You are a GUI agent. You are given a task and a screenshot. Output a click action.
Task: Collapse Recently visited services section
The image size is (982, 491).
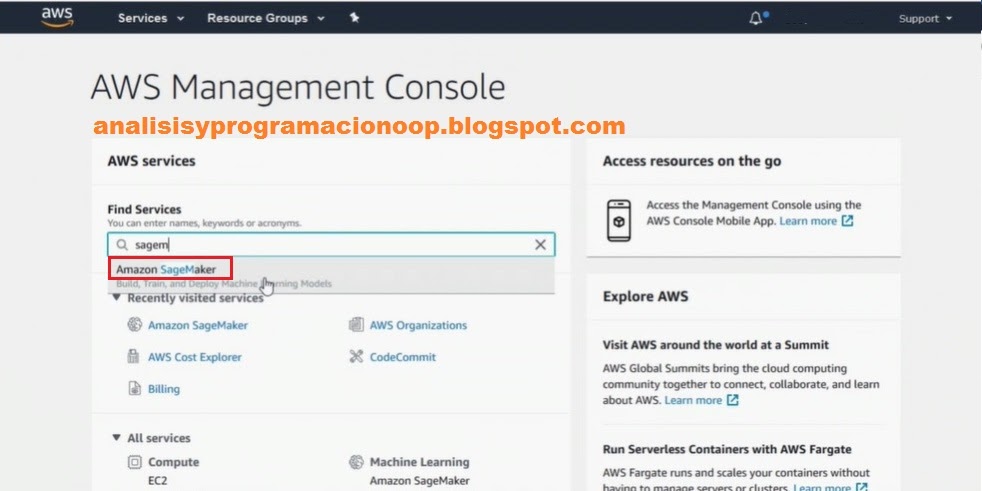pos(116,298)
